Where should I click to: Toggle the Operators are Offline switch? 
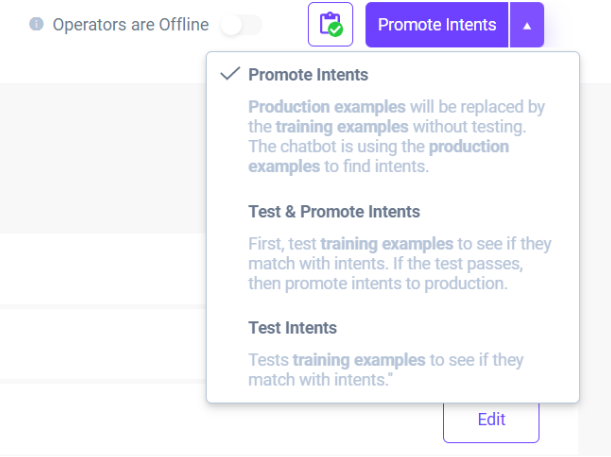[x=241, y=24]
